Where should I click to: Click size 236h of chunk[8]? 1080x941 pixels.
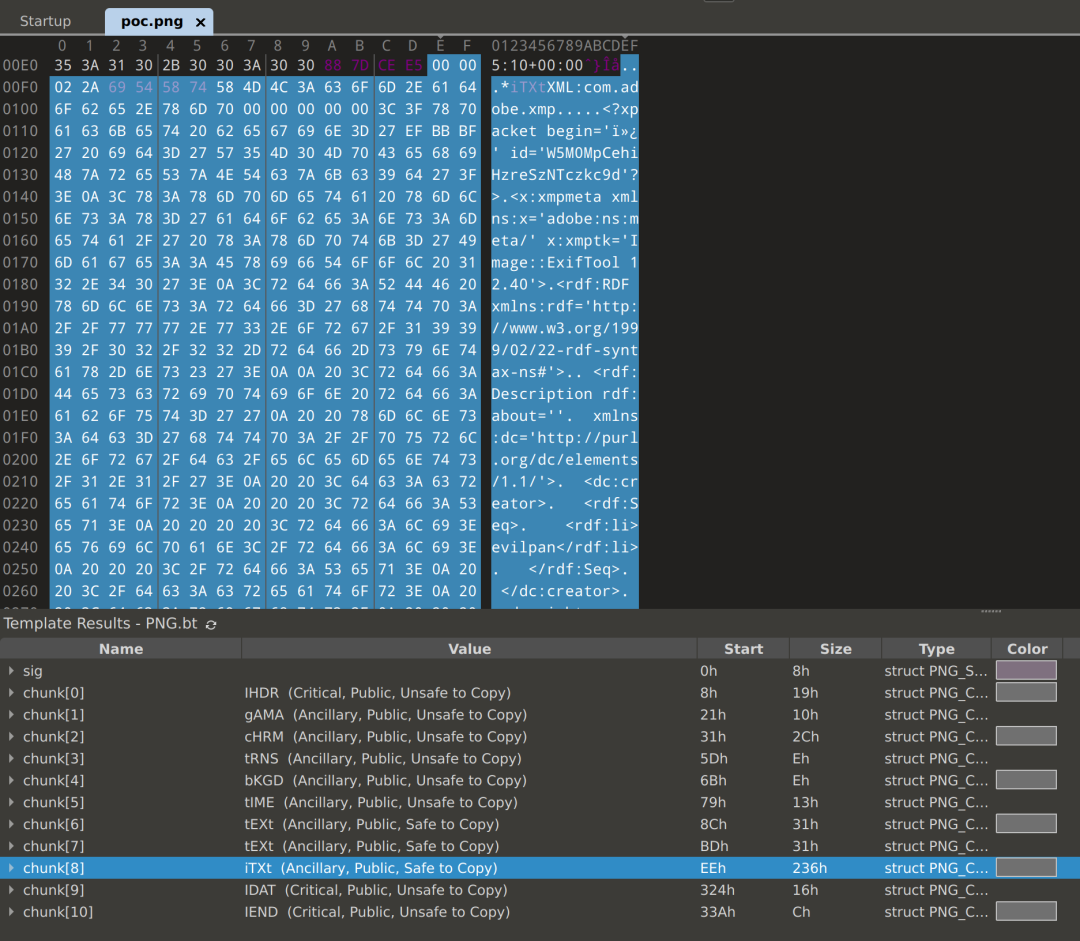809,868
